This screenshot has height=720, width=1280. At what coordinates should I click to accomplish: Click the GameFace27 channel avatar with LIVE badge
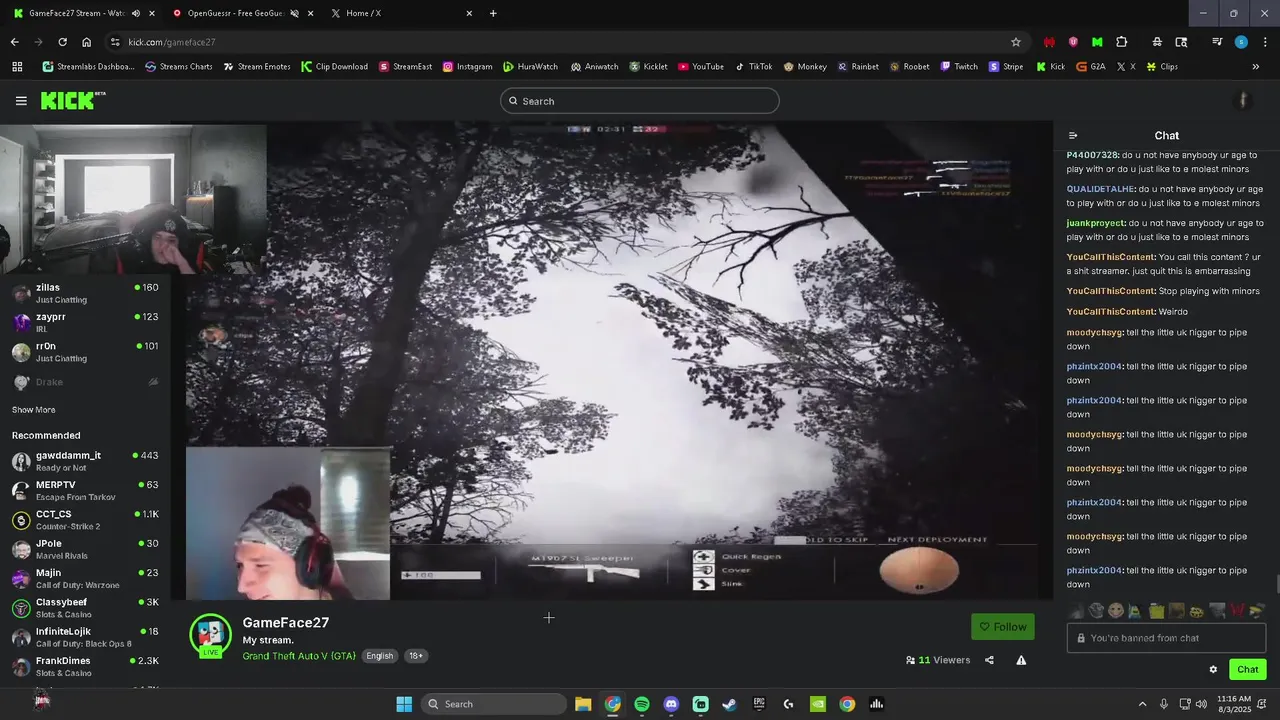click(210, 636)
